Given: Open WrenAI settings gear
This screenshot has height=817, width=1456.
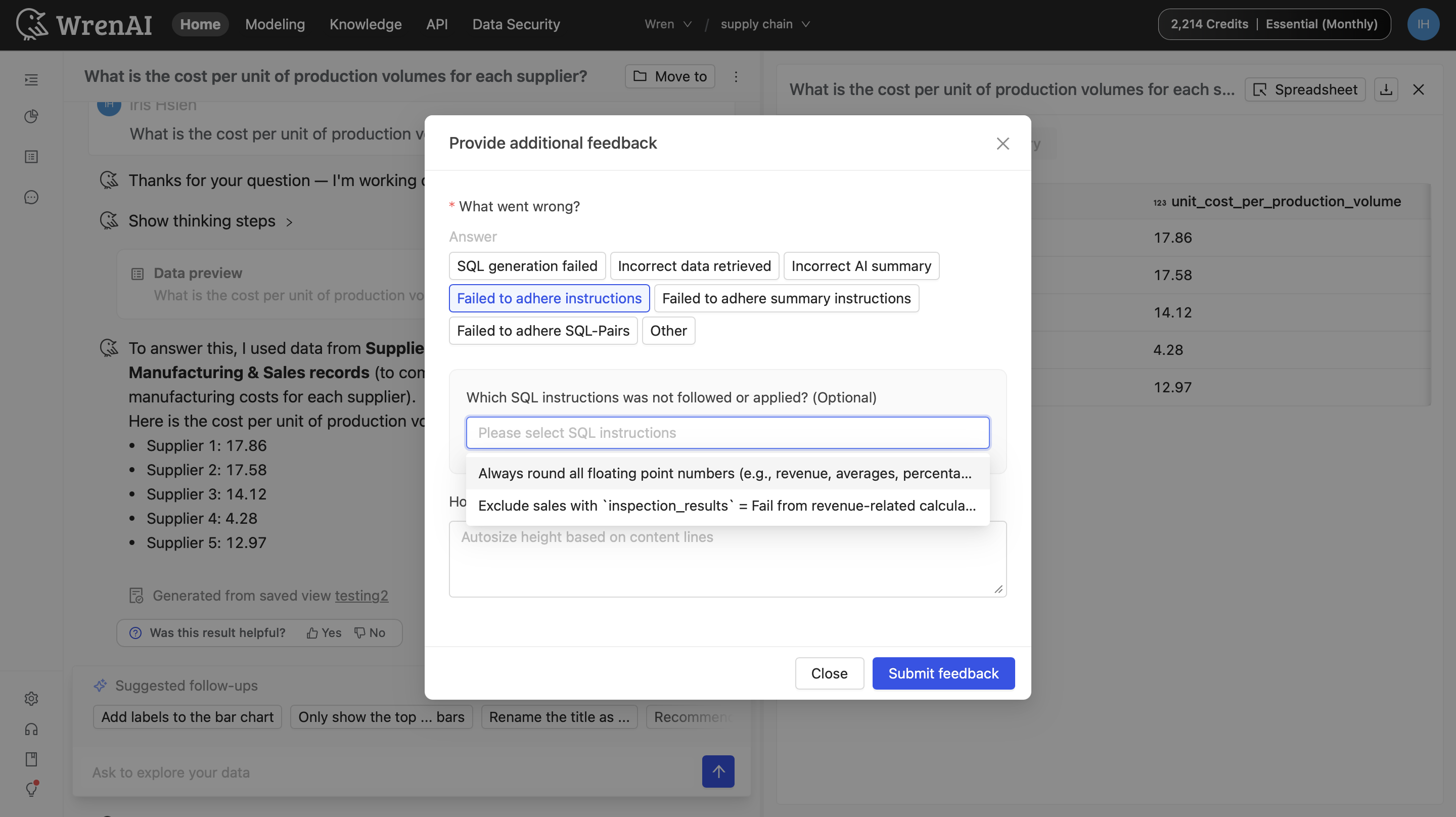Looking at the screenshot, I should point(31,698).
